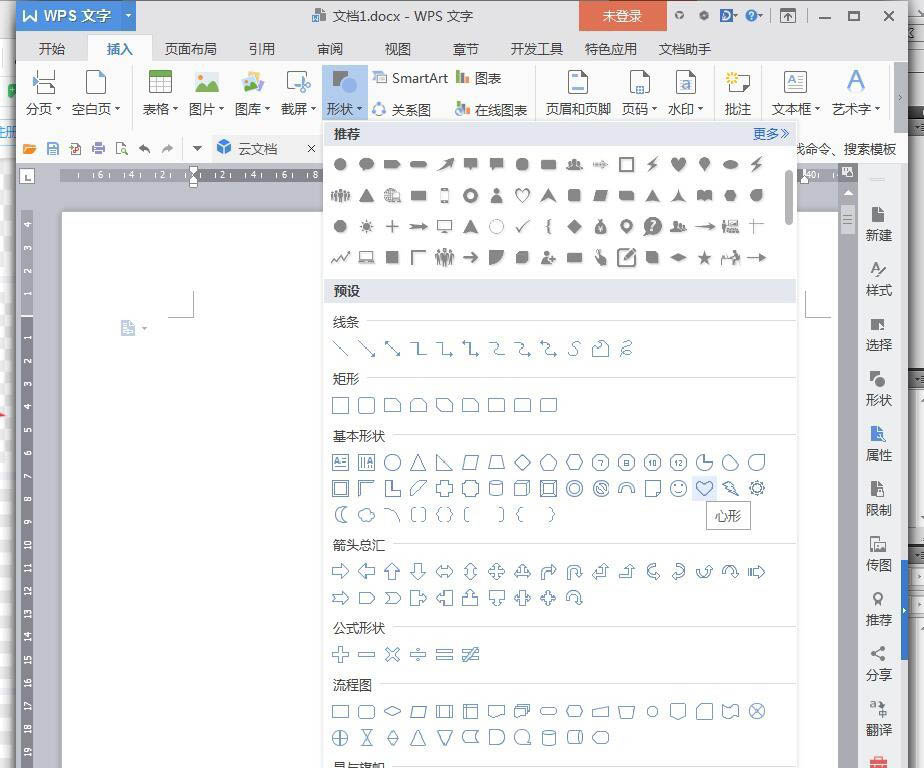Image resolution: width=924 pixels, height=768 pixels.
Task: Open the 翻译 translate sidebar tool
Action: [x=878, y=718]
